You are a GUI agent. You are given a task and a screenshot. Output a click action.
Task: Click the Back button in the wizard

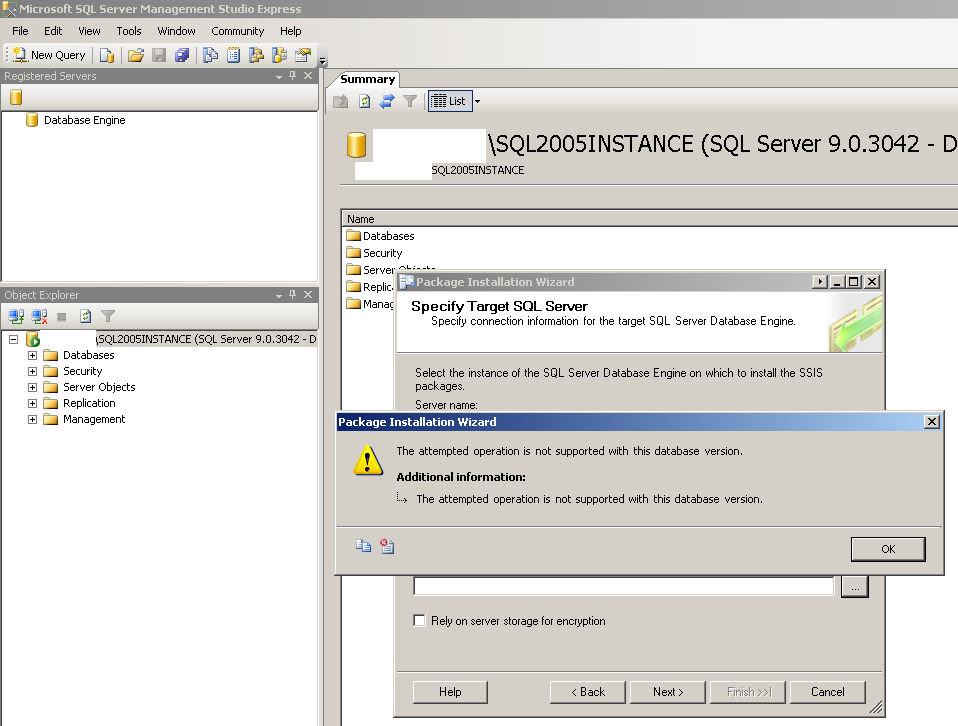point(587,691)
